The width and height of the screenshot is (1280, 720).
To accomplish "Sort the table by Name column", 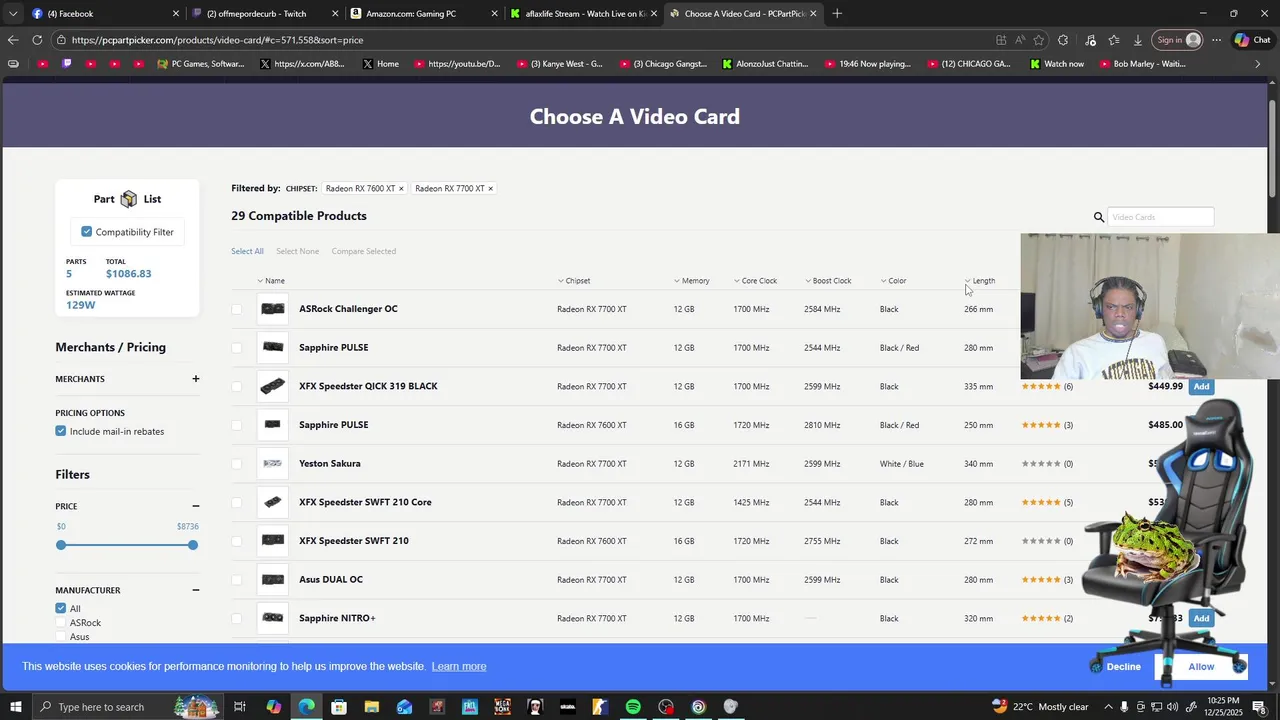I will pyautogui.click(x=271, y=281).
